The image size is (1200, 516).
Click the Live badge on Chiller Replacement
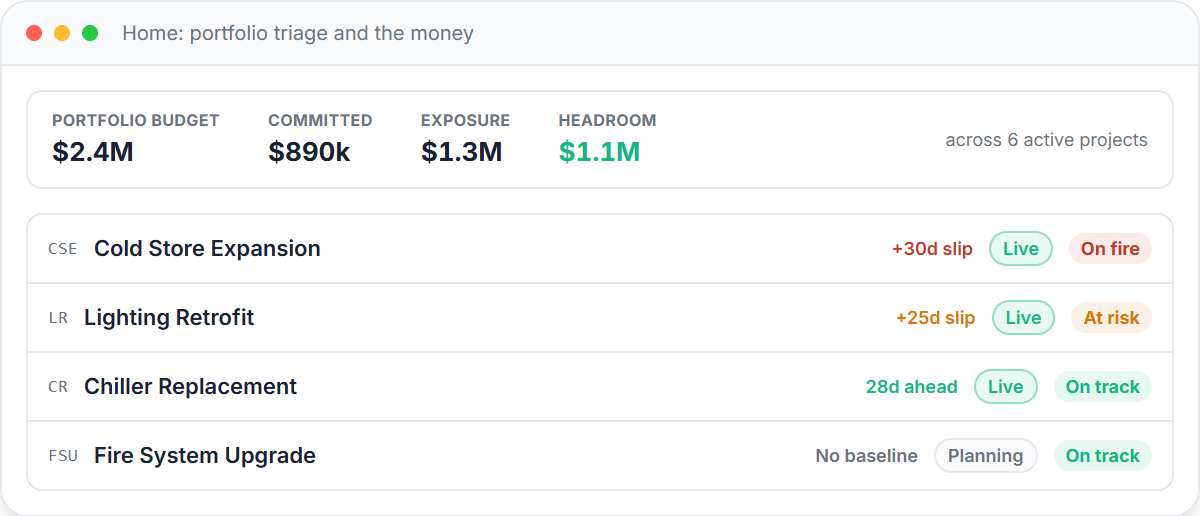(1006, 387)
